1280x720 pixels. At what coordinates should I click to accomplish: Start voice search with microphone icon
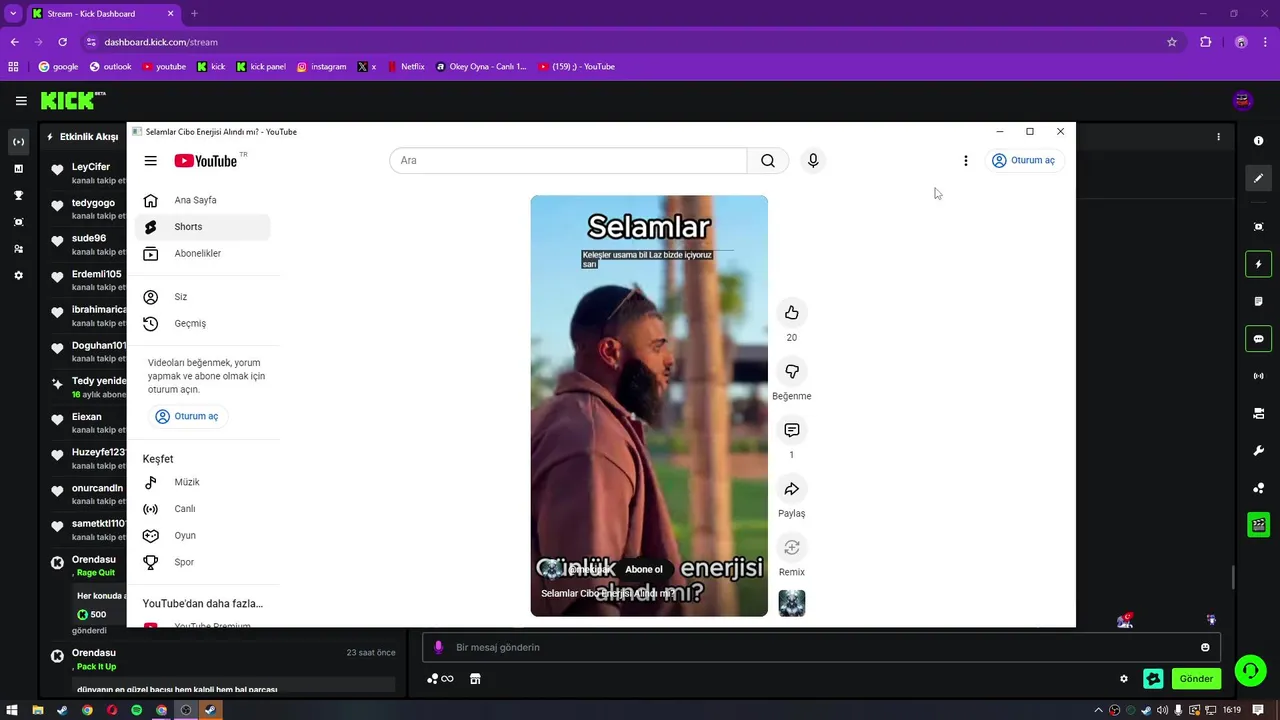coord(813,160)
